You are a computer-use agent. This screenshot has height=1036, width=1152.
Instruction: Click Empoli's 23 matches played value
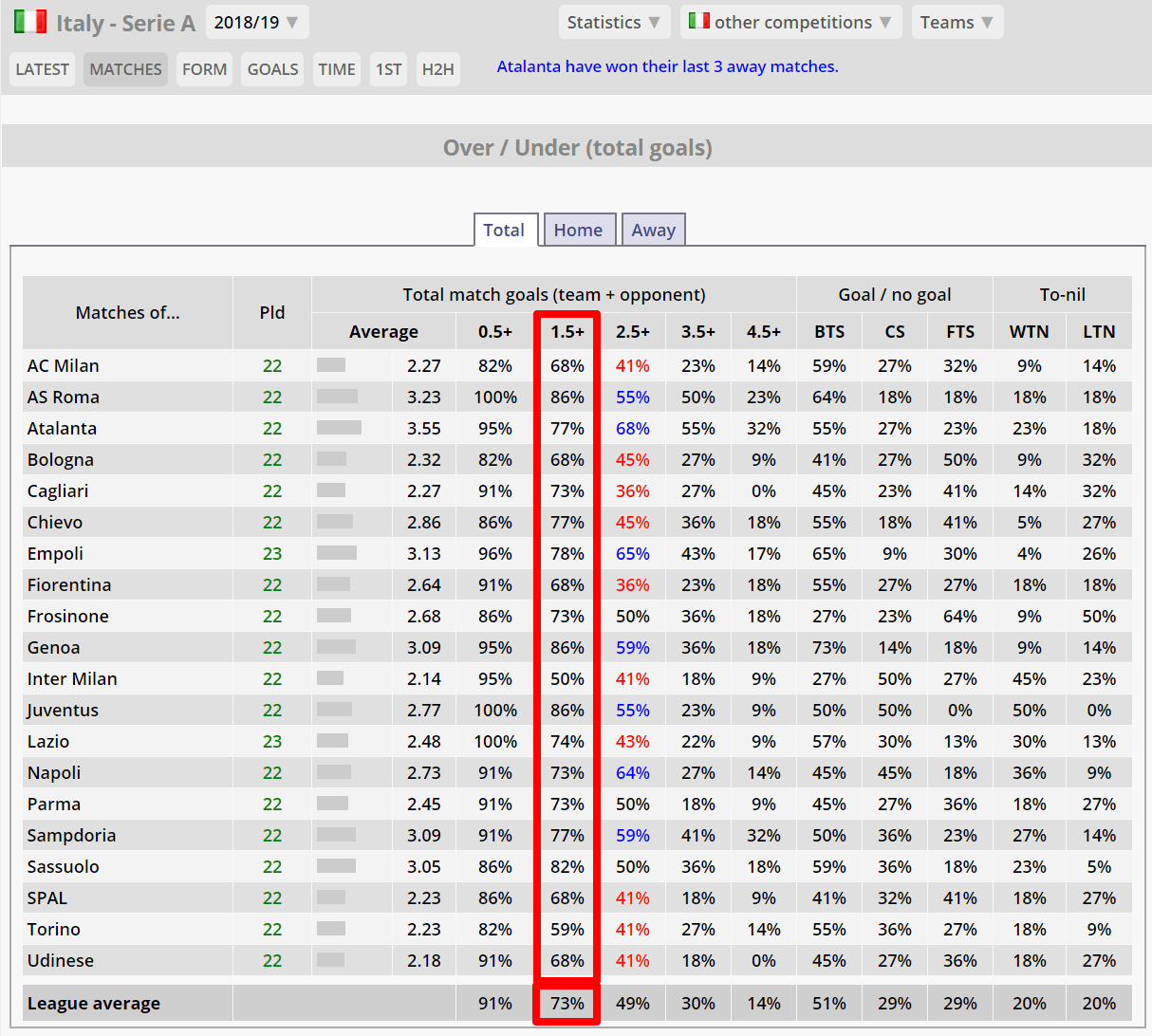click(272, 553)
